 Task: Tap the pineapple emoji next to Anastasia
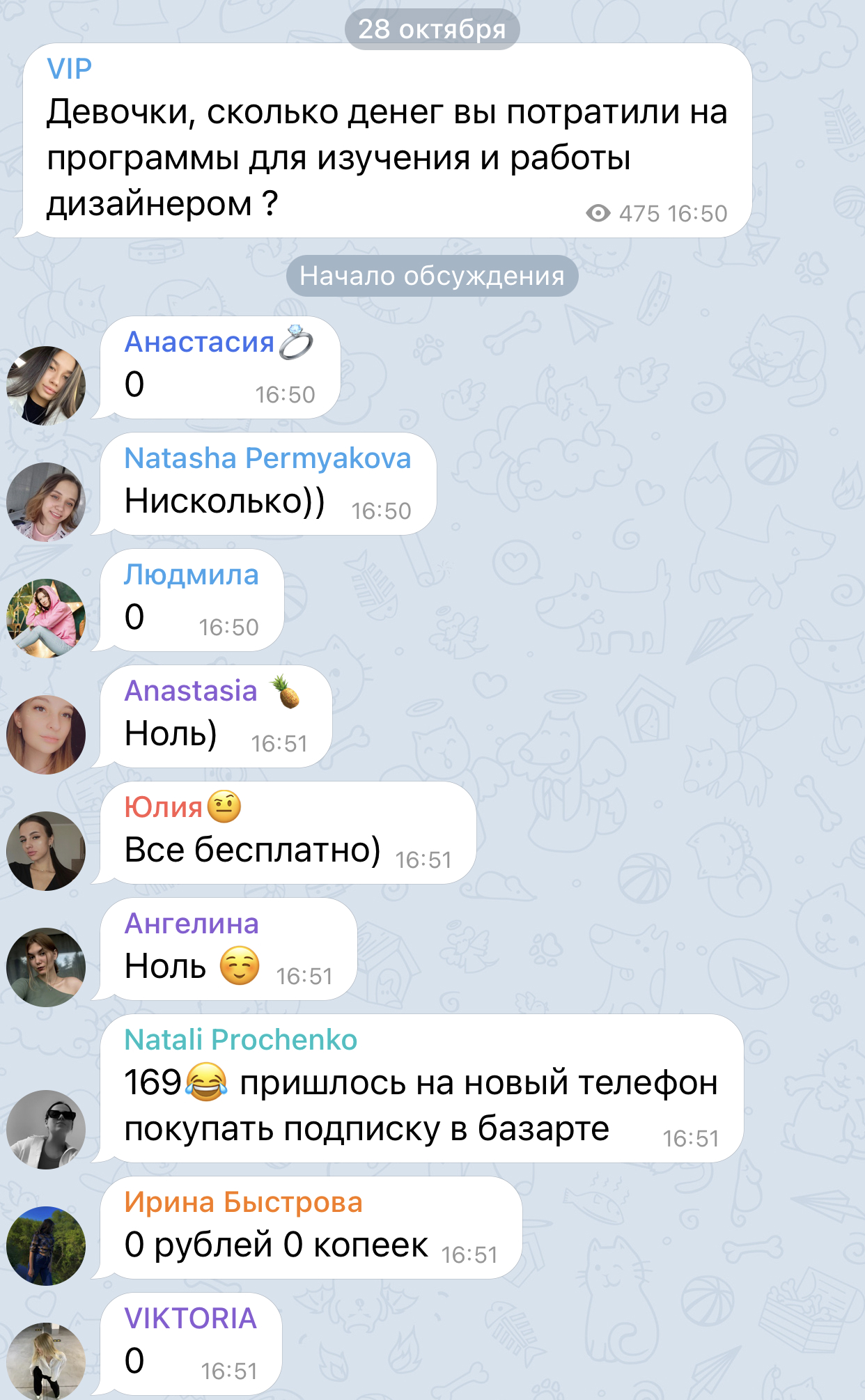click(x=286, y=691)
